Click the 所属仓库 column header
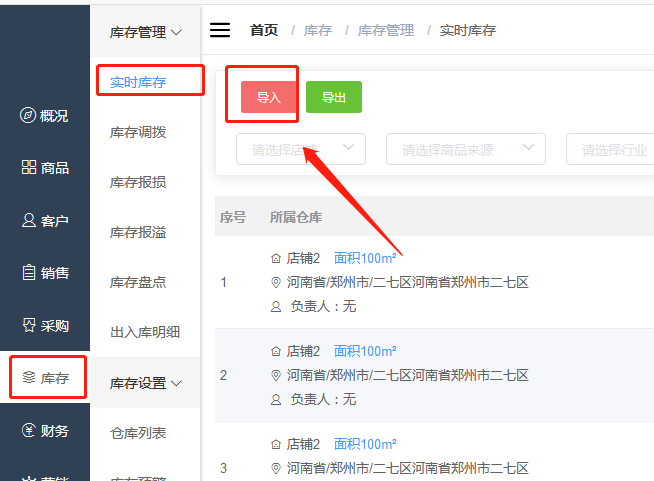Screen dimensions: 654x481 (x=296, y=217)
